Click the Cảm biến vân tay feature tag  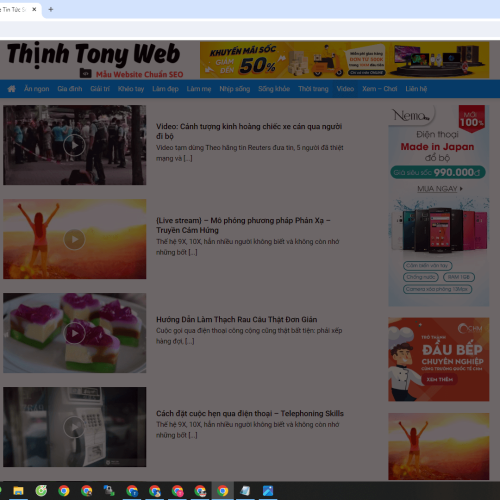(x=428, y=266)
